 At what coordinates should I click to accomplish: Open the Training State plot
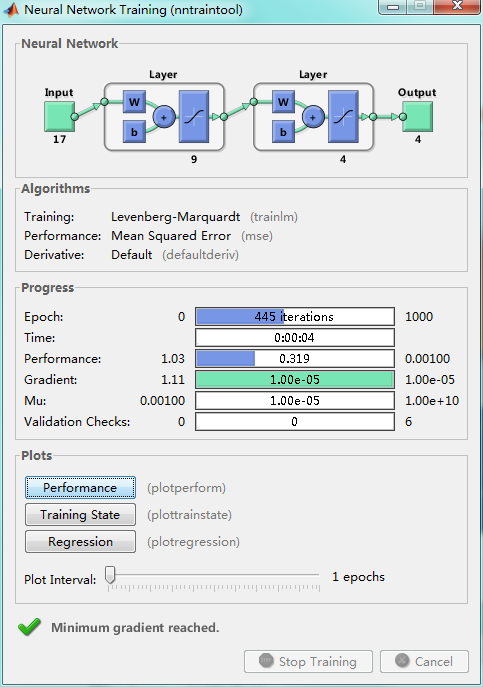(x=80, y=514)
